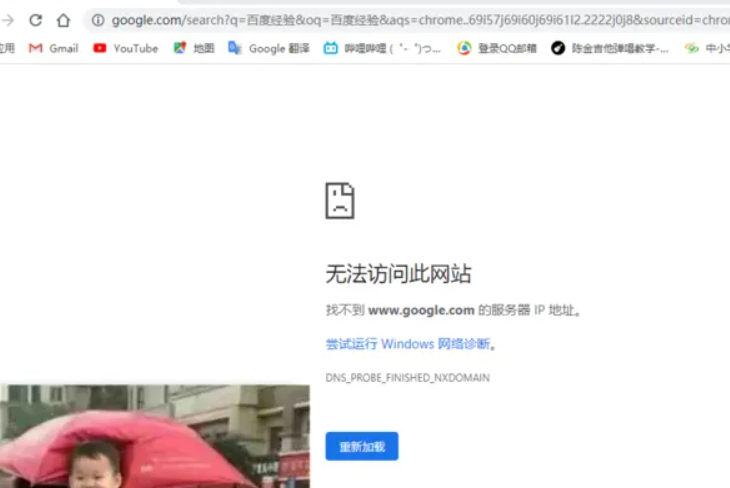
Task: Reload the page with the refresh icon
Action: 35,20
